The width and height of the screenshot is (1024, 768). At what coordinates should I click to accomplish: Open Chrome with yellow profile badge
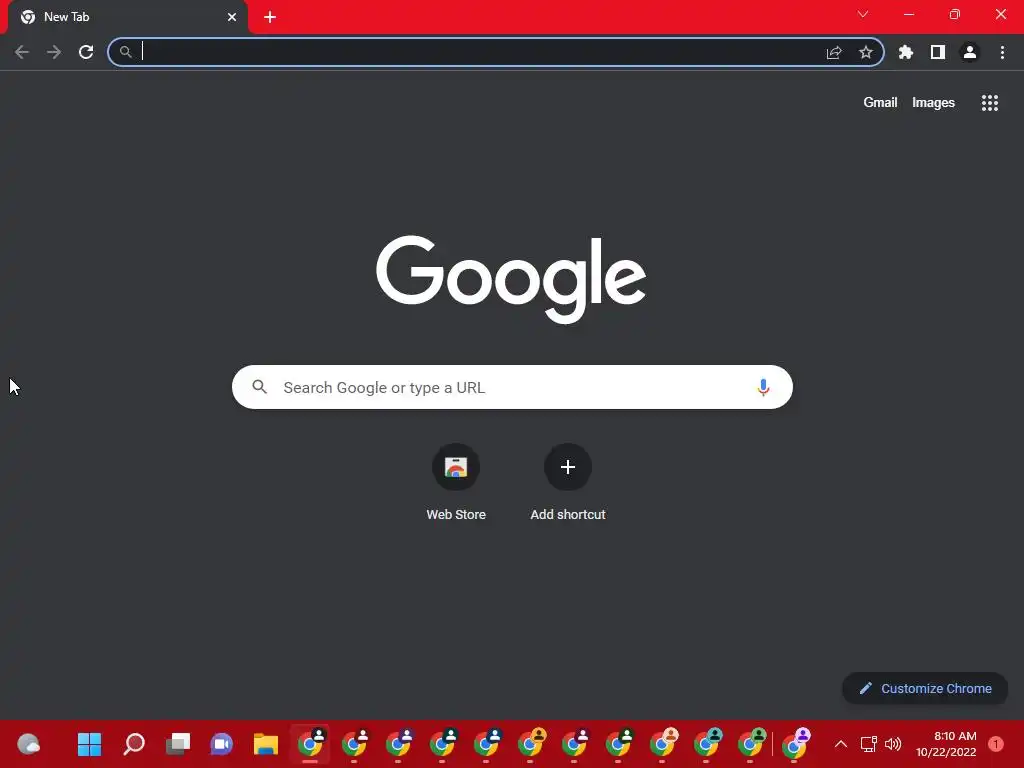coord(531,744)
